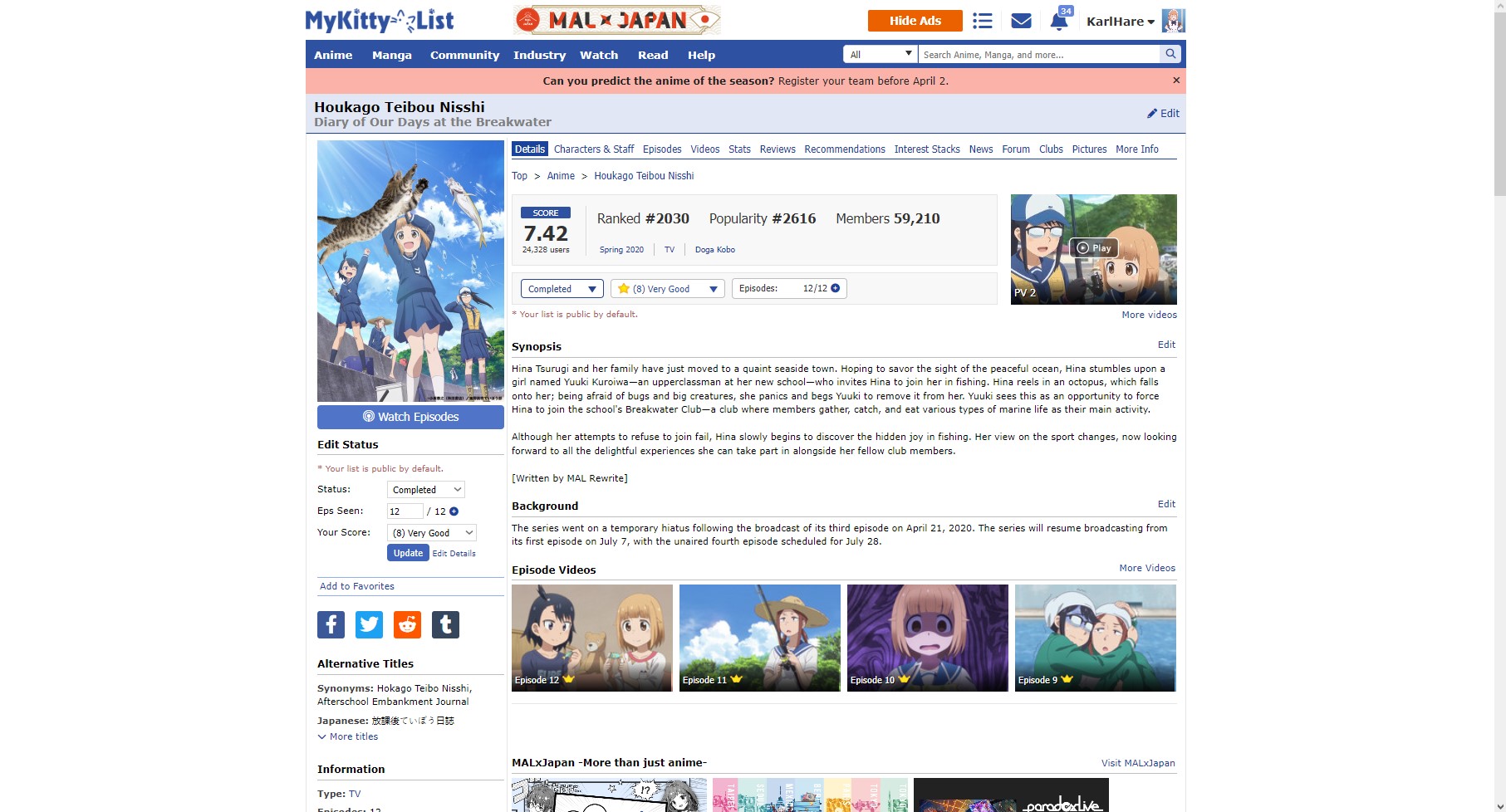Open the Read menu
This screenshot has width=1506, height=812.
(653, 55)
